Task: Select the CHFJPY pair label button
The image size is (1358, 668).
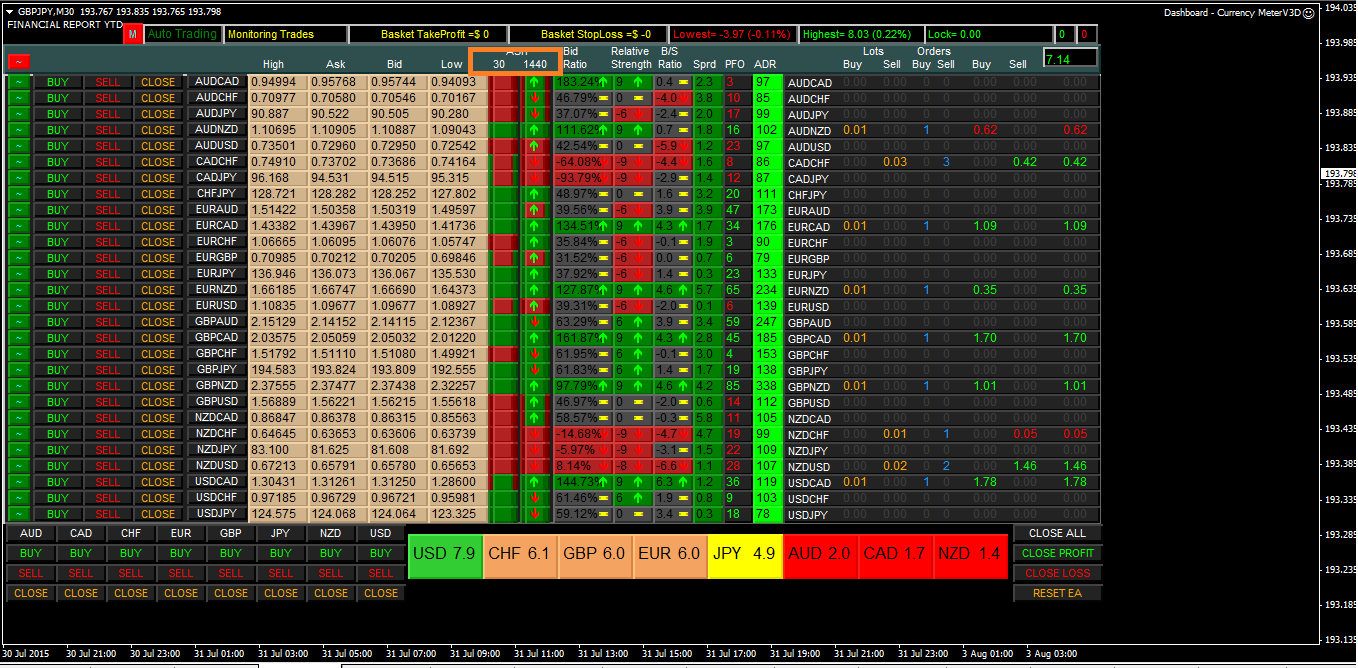Action: [217, 194]
